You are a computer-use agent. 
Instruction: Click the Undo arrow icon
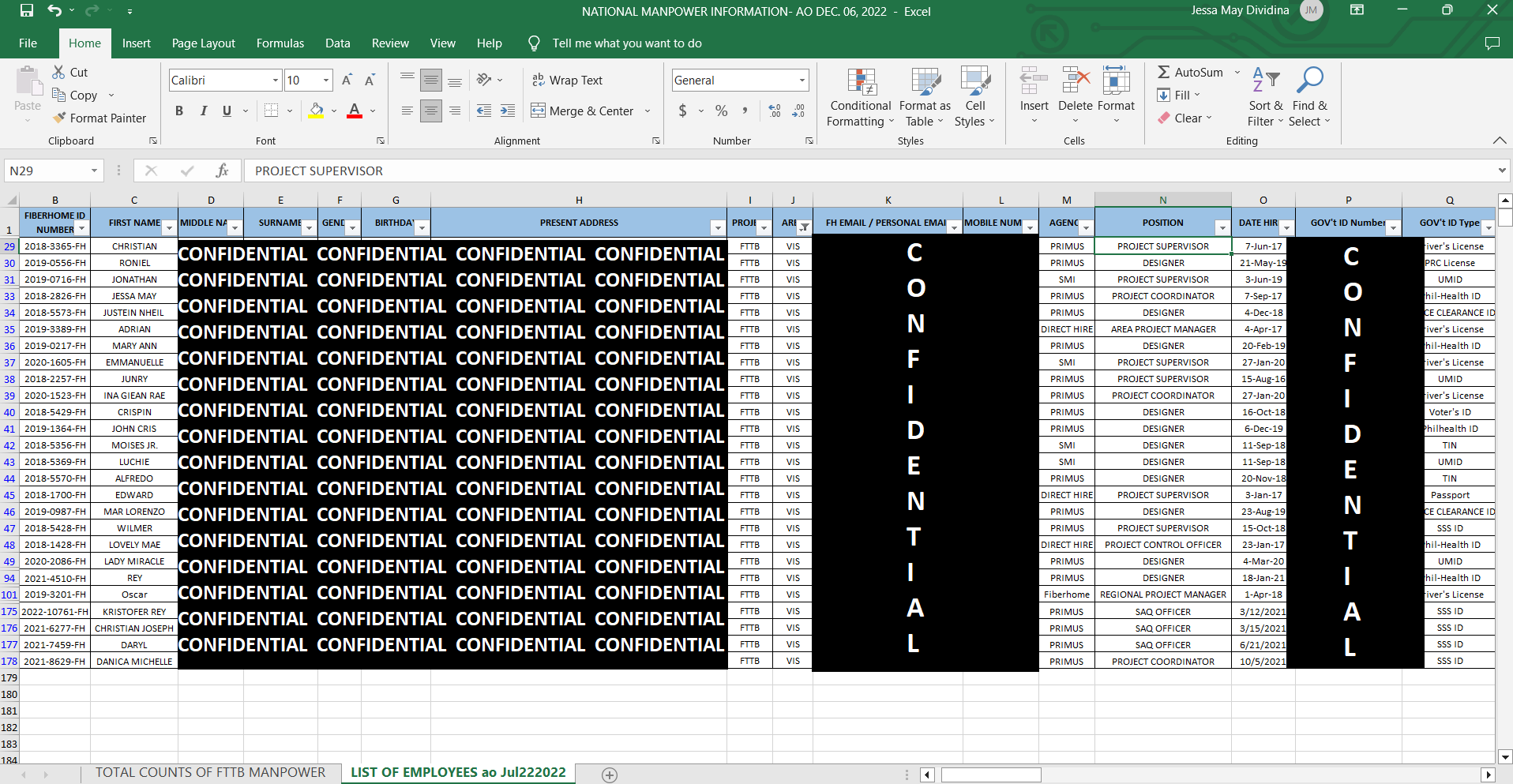pyautogui.click(x=54, y=11)
